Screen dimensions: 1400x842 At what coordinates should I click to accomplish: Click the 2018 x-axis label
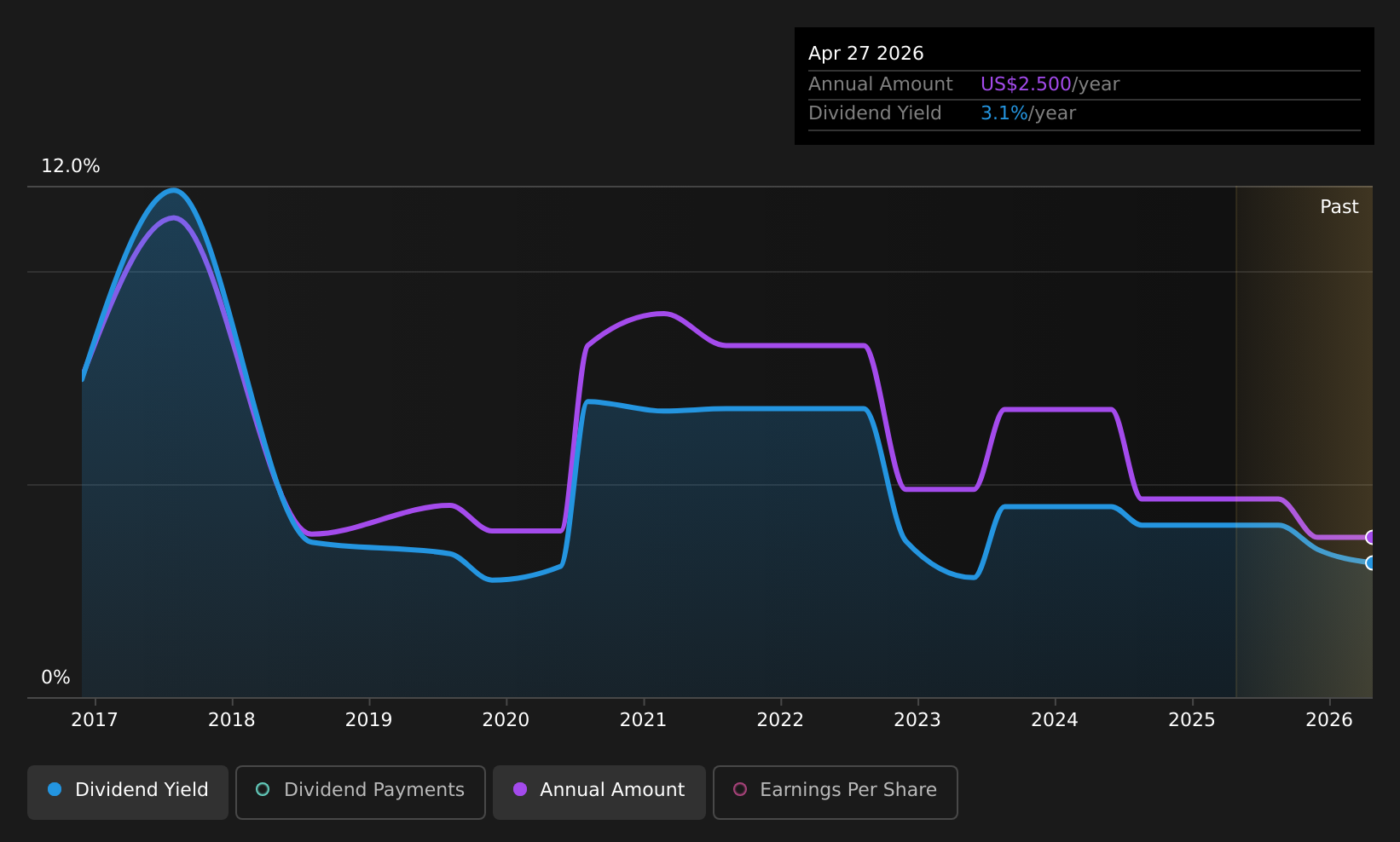tap(232, 720)
